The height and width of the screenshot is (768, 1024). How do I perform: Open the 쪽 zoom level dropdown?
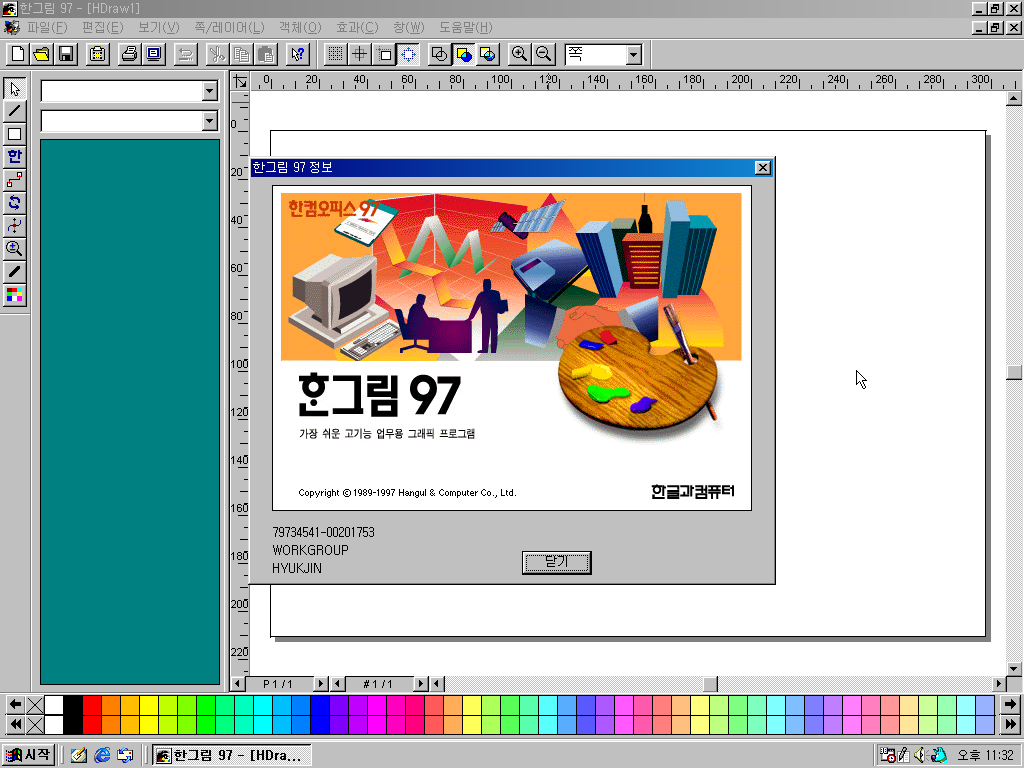click(633, 55)
